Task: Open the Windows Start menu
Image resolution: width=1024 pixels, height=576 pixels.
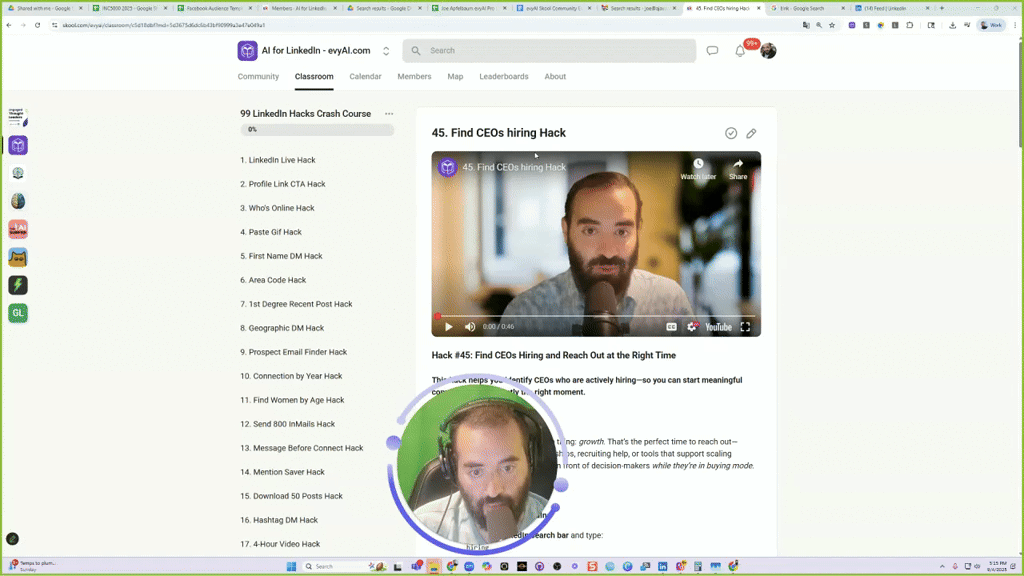Action: [x=291, y=566]
